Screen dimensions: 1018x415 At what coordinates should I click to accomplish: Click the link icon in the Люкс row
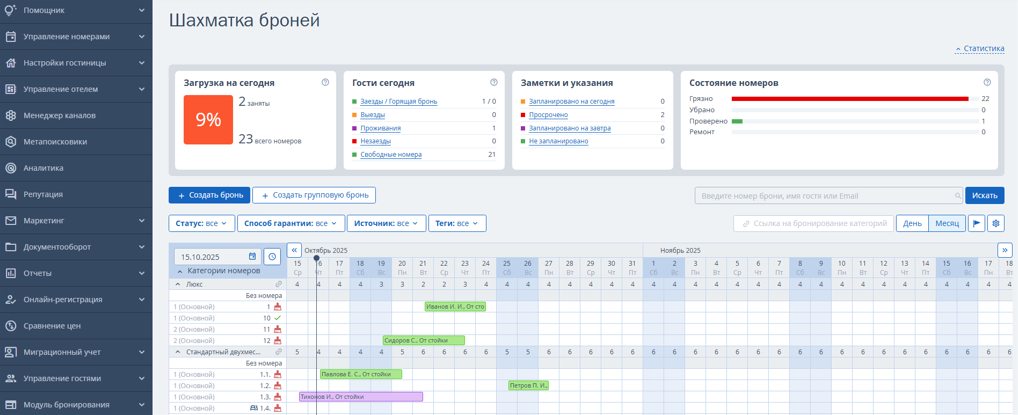[x=279, y=284]
